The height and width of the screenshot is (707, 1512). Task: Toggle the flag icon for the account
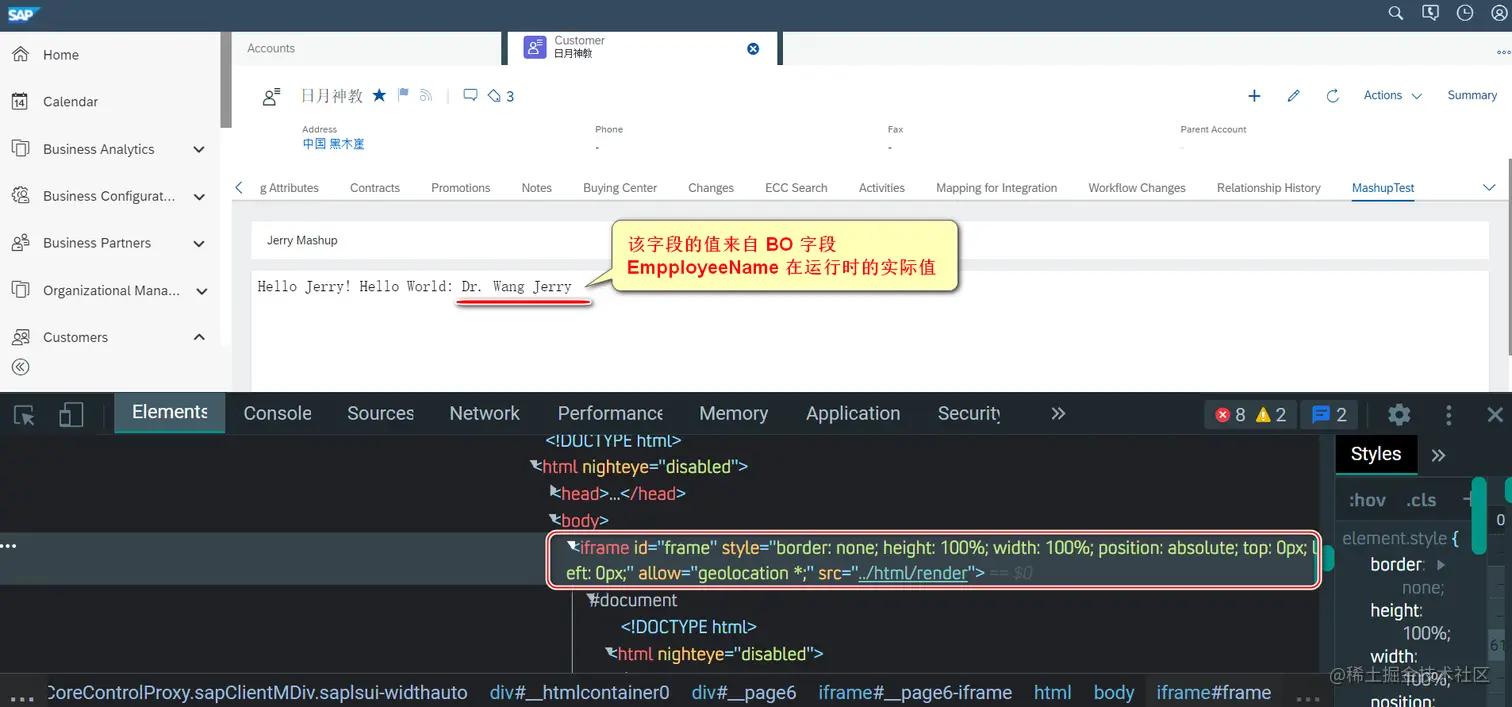(x=403, y=95)
